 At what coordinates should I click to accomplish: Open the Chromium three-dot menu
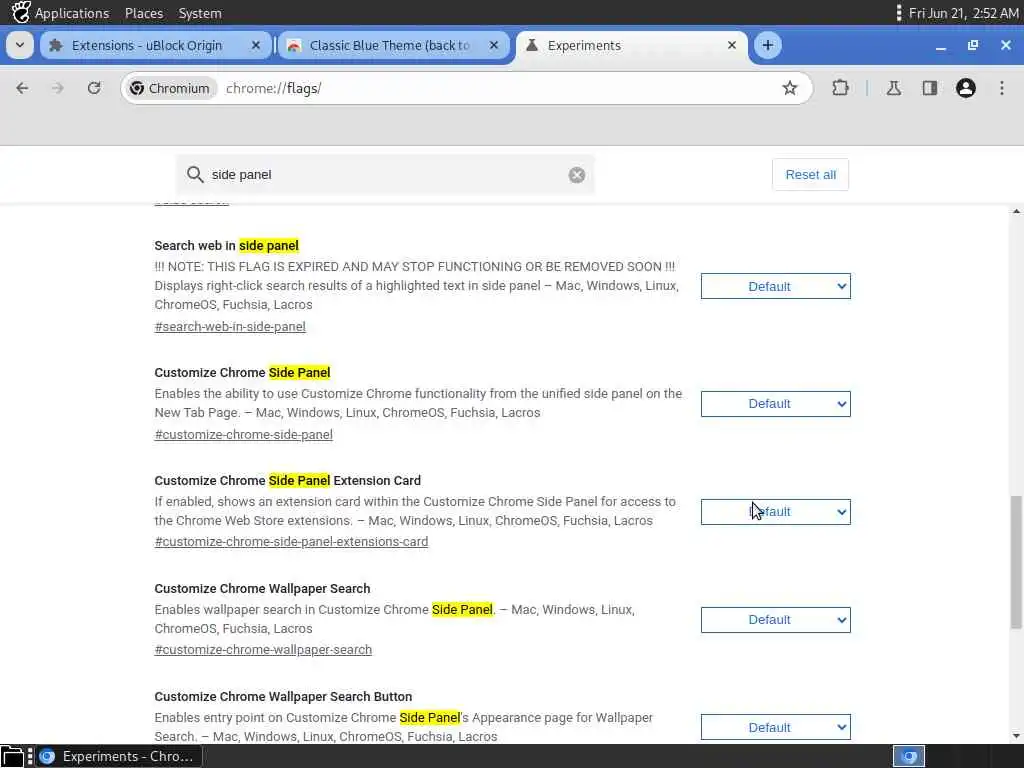(x=1002, y=88)
